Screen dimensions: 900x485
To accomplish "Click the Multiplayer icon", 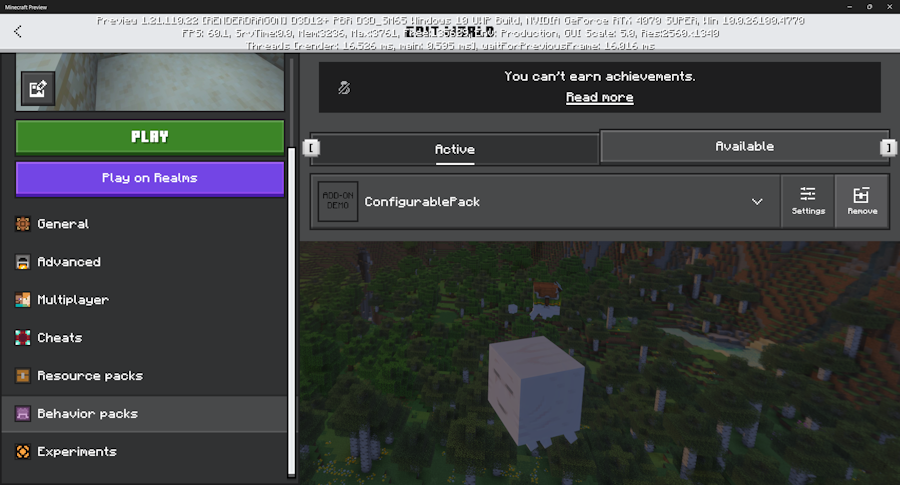I will point(22,300).
